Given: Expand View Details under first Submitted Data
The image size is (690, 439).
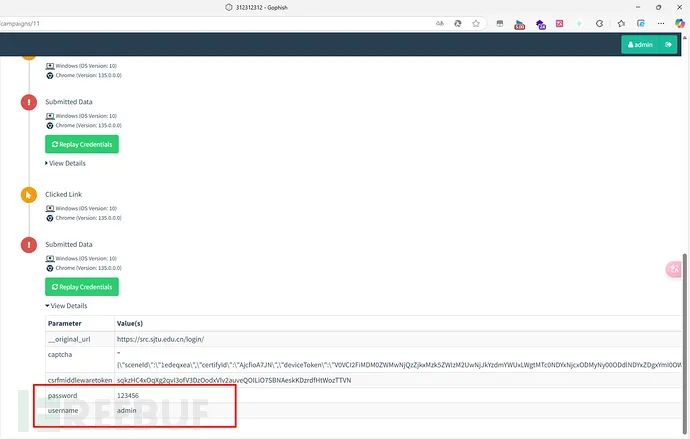Looking at the screenshot, I should coord(65,163).
